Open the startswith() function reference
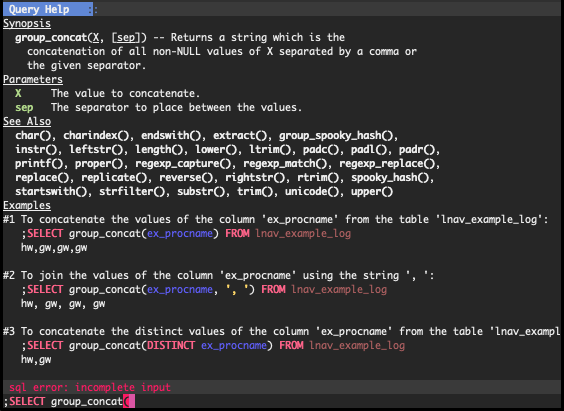 [x=51, y=192]
